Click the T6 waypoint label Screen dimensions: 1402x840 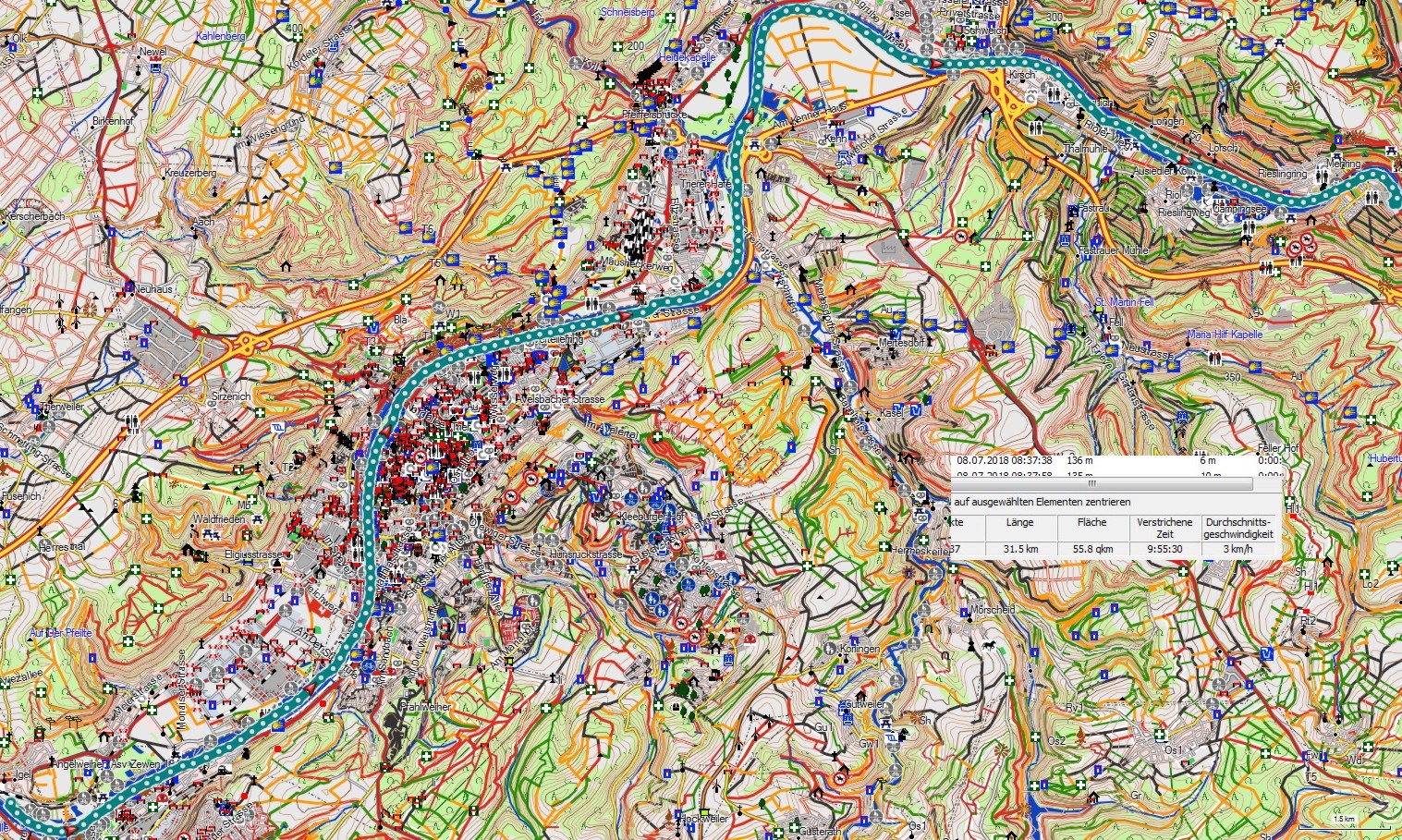(x=427, y=229)
